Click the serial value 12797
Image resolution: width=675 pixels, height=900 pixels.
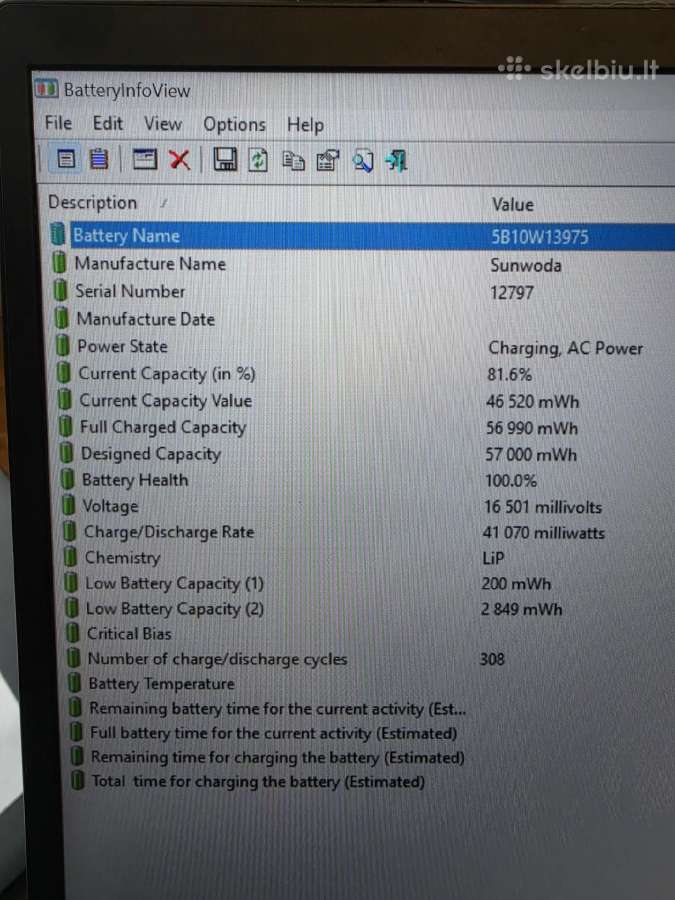512,293
